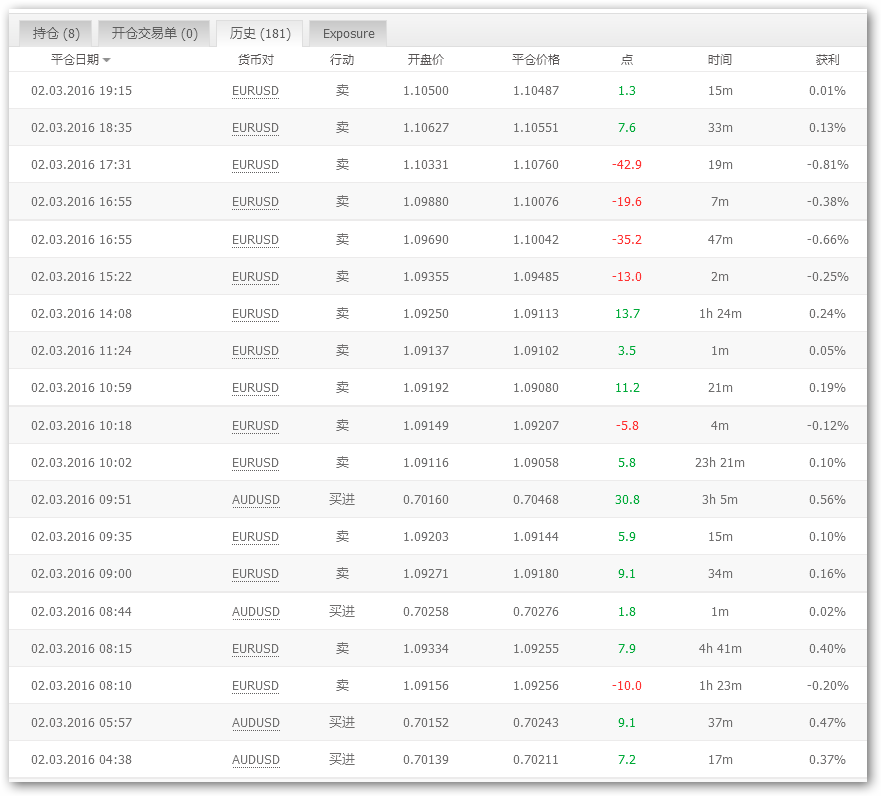Image resolution: width=881 pixels, height=796 pixels.
Task: Click the 开盘价 column header
Action: (425, 60)
